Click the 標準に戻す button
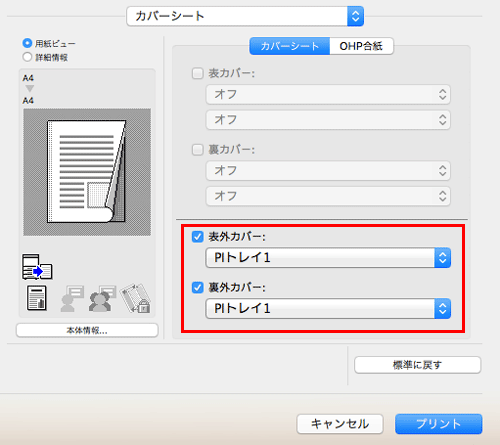The height and width of the screenshot is (445, 500). tap(417, 365)
